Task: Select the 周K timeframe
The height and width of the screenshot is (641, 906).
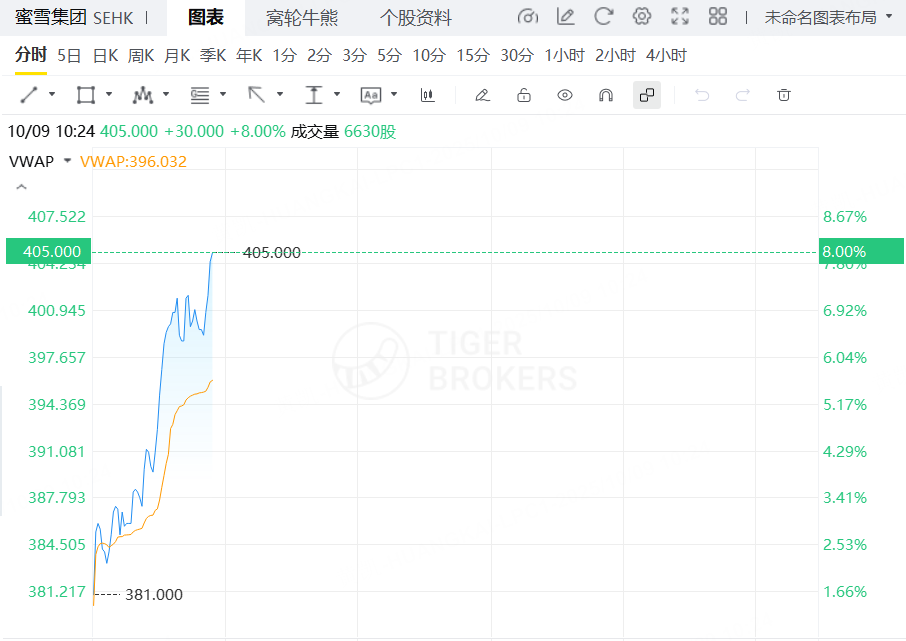Action: (x=141, y=55)
